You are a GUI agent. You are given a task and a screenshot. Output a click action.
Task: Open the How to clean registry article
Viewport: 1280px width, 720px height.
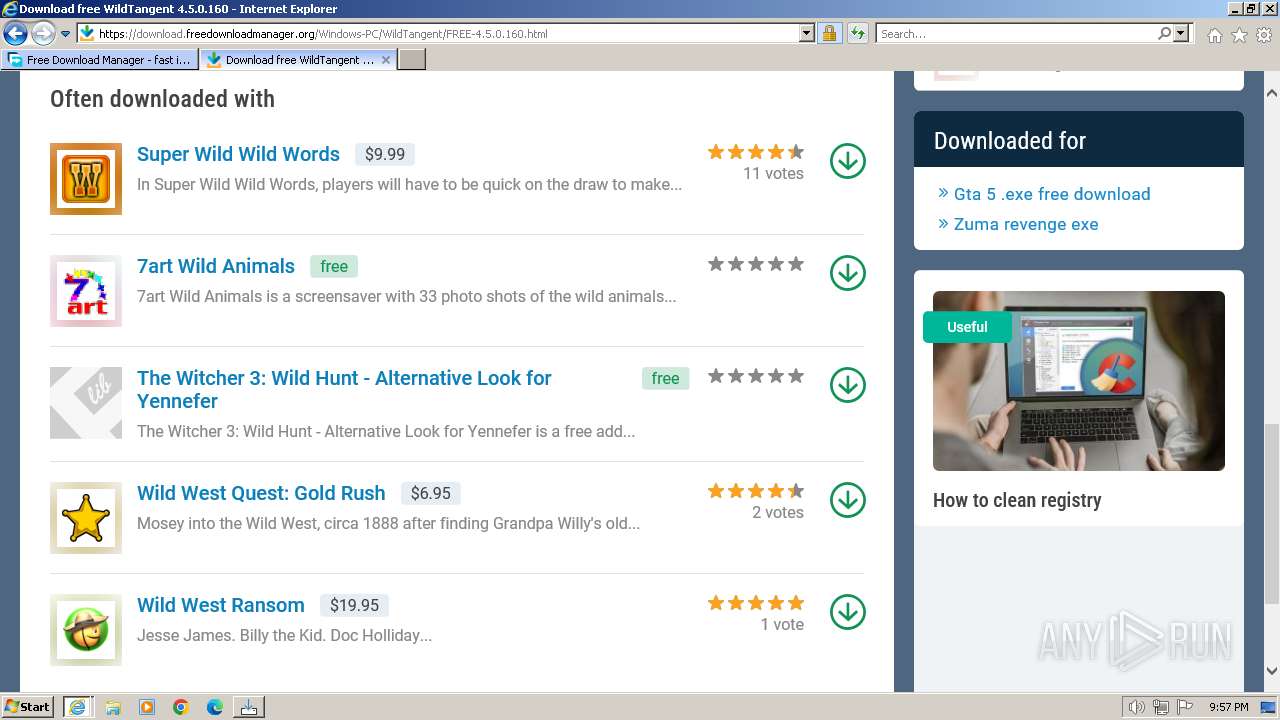[1017, 500]
